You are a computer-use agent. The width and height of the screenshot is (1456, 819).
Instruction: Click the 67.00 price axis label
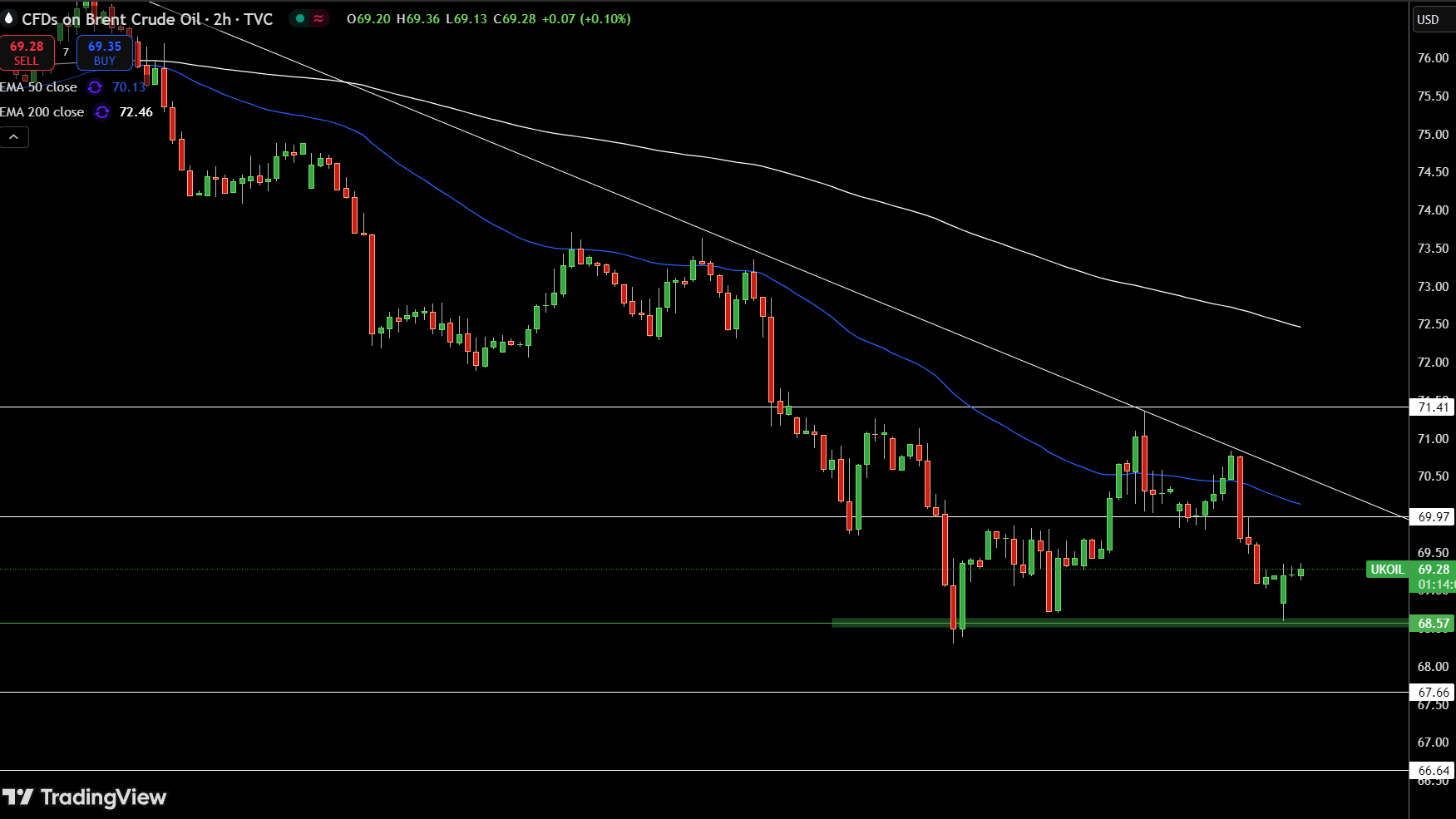pyautogui.click(x=1433, y=742)
